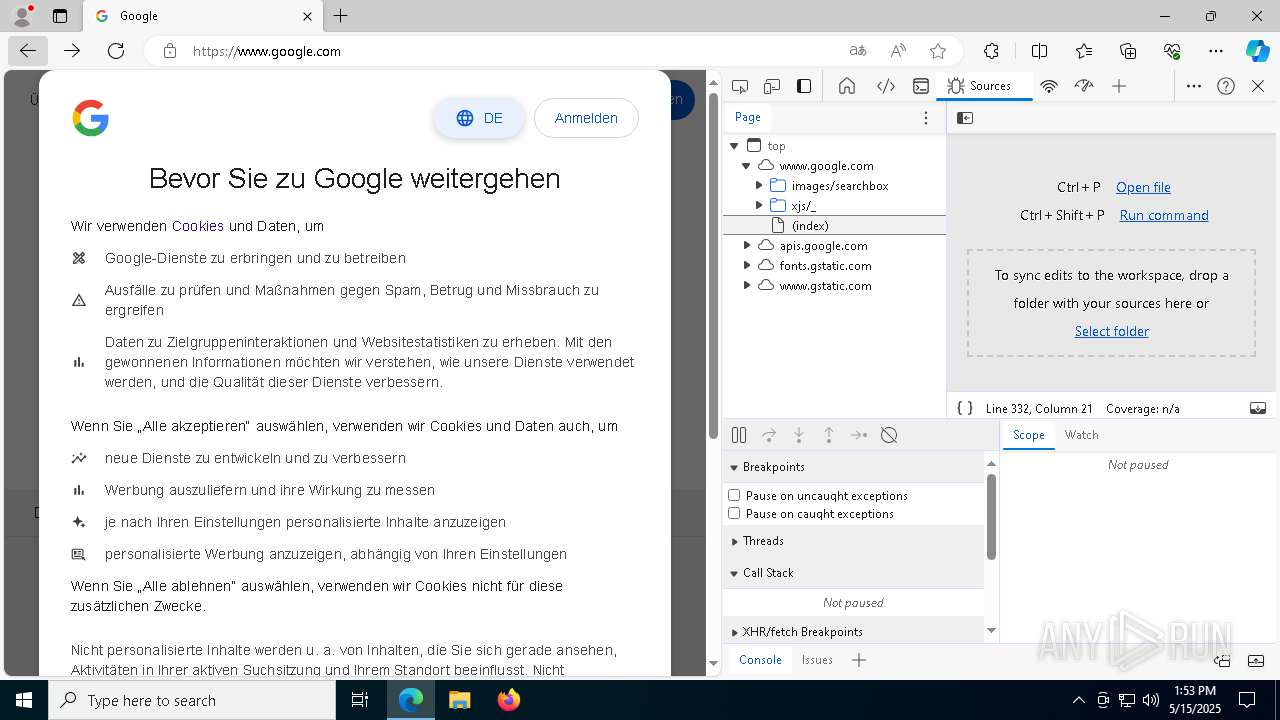Open browser Extensions icon
1280x720 pixels.
(x=991, y=51)
